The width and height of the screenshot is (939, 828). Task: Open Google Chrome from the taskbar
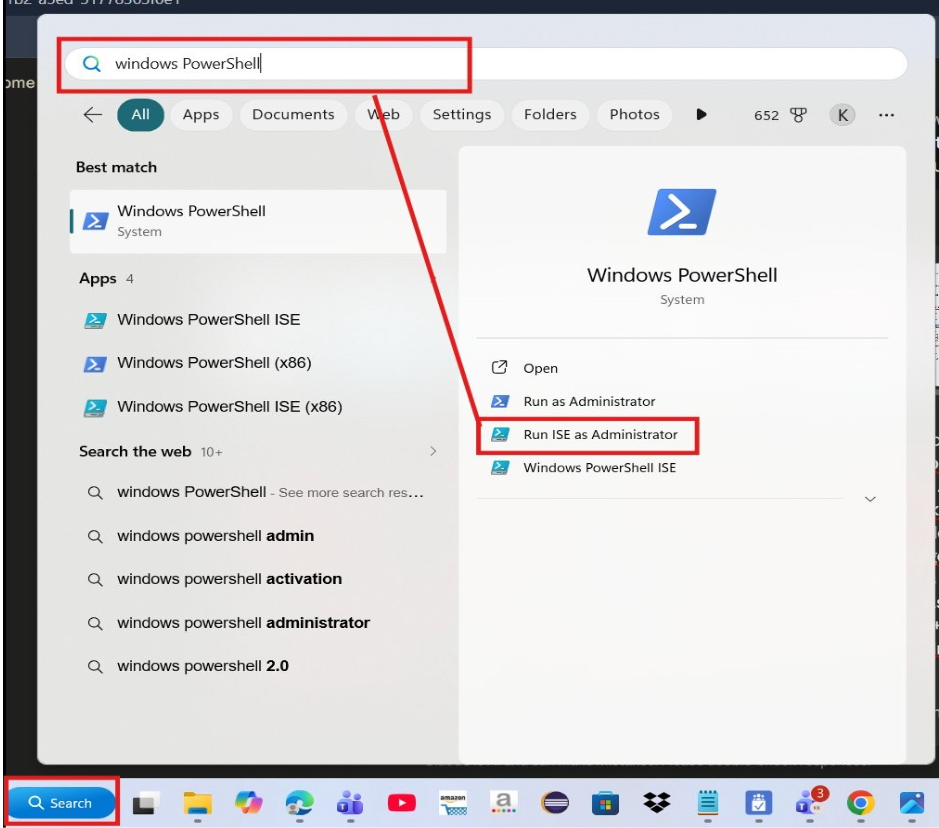[861, 803]
